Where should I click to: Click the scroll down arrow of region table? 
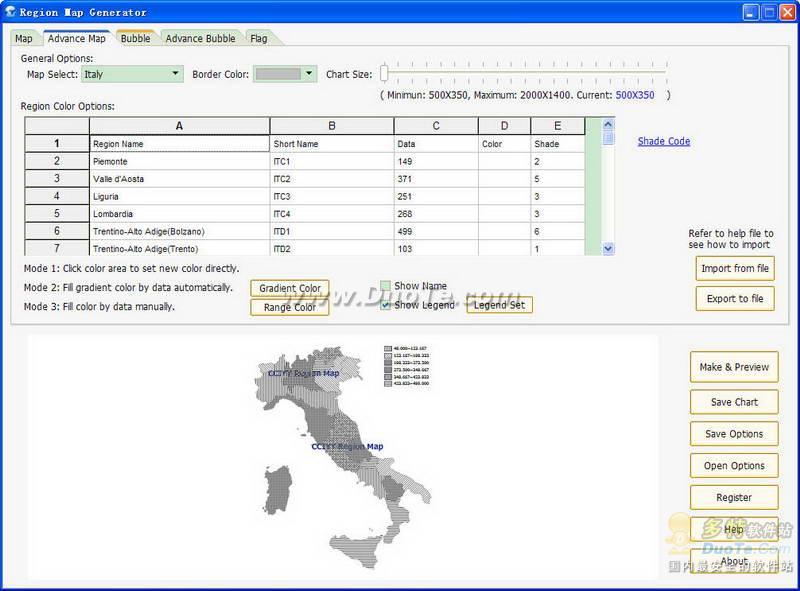coord(608,249)
